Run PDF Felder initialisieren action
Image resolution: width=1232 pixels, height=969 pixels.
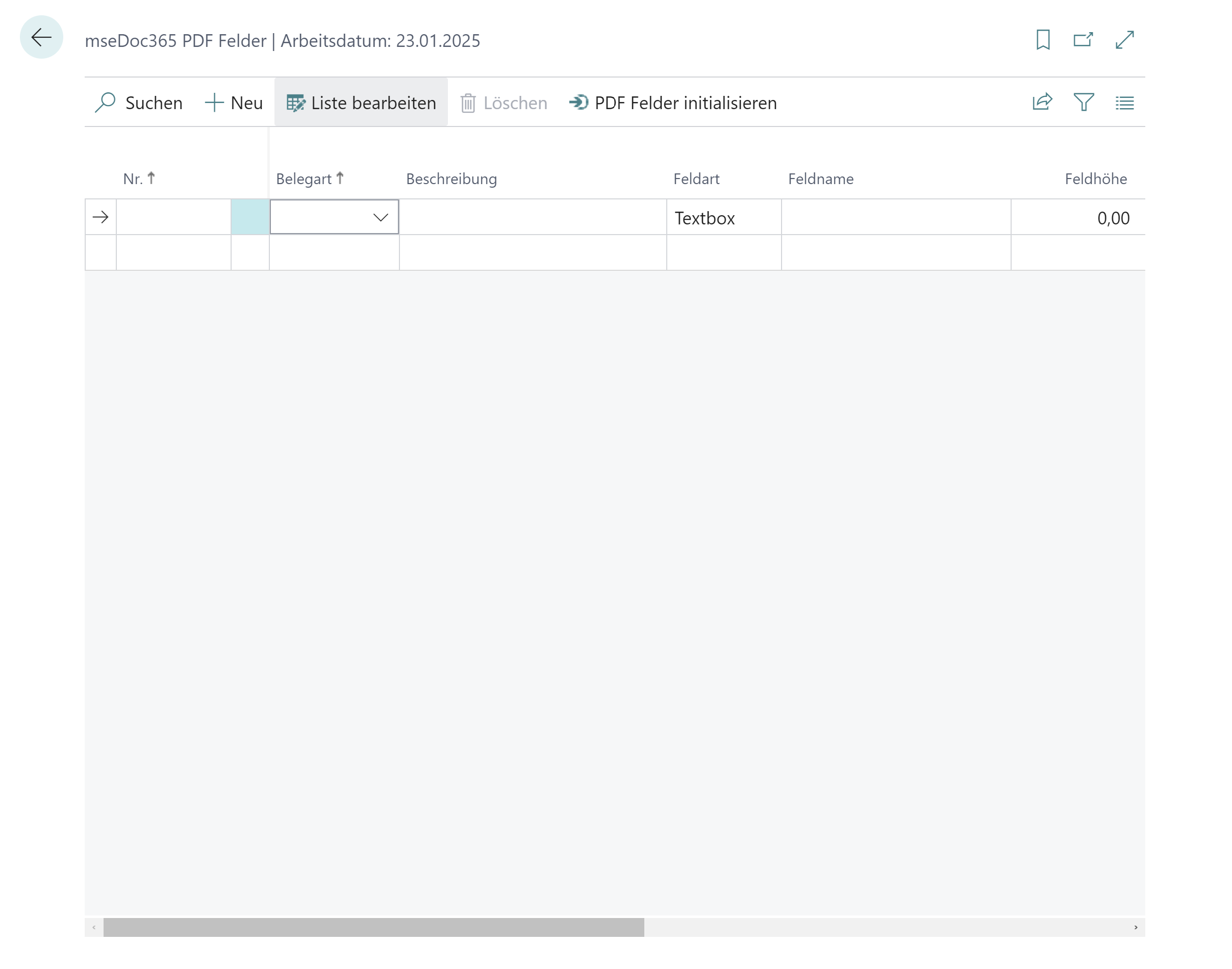point(673,103)
